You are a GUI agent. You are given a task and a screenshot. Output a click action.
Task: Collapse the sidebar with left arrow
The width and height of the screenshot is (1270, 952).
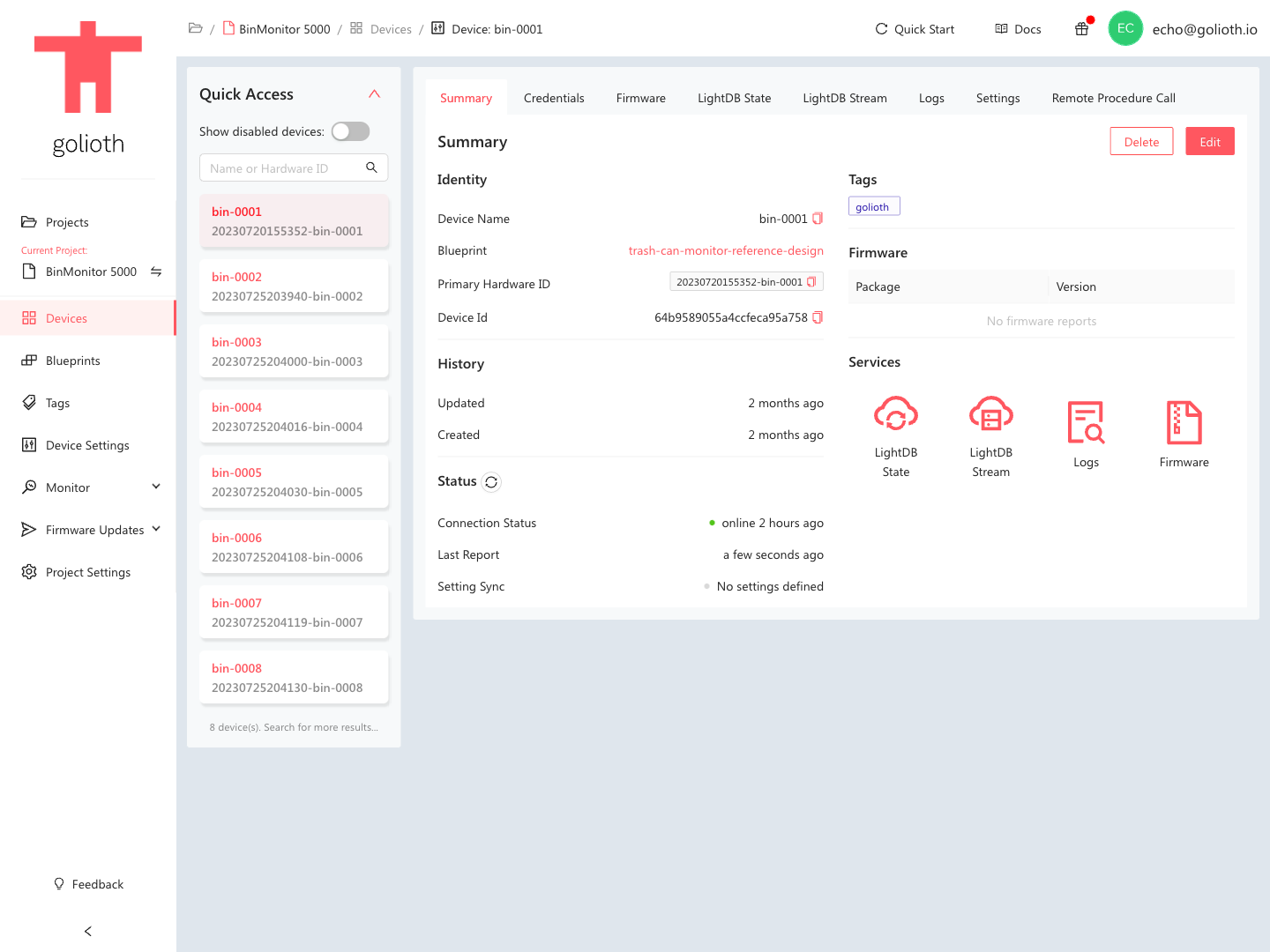[87, 931]
